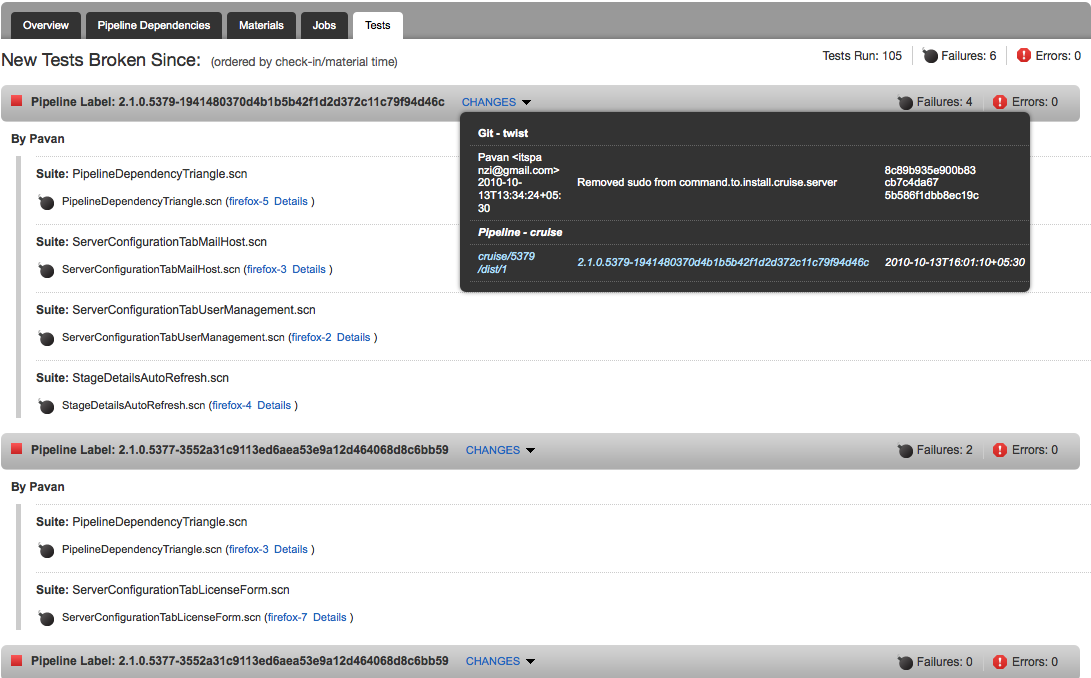Click the red error icon in top summary
This screenshot has width=1091, height=678.
click(x=1023, y=56)
